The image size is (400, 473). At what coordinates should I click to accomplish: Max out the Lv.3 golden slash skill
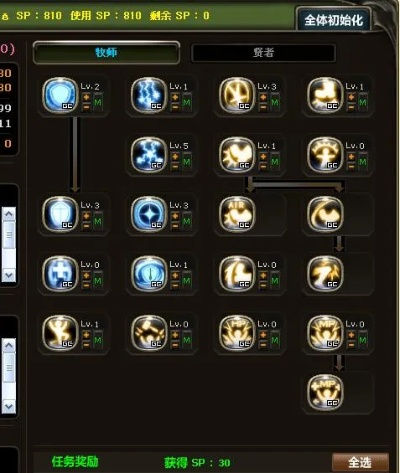click(x=275, y=102)
